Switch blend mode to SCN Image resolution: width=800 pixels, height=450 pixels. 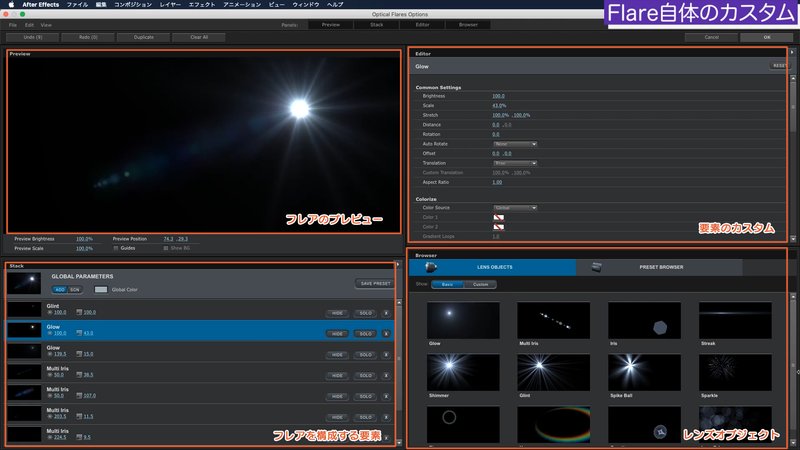tap(75, 290)
